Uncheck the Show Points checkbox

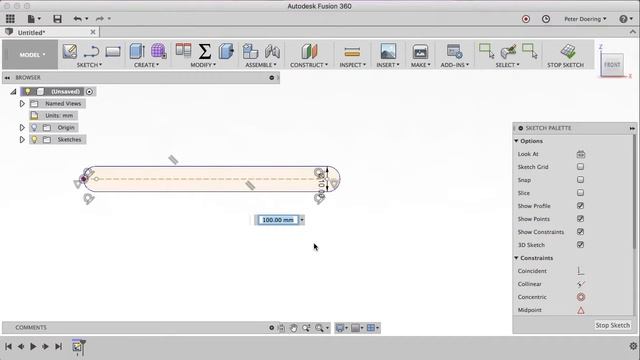click(580, 219)
